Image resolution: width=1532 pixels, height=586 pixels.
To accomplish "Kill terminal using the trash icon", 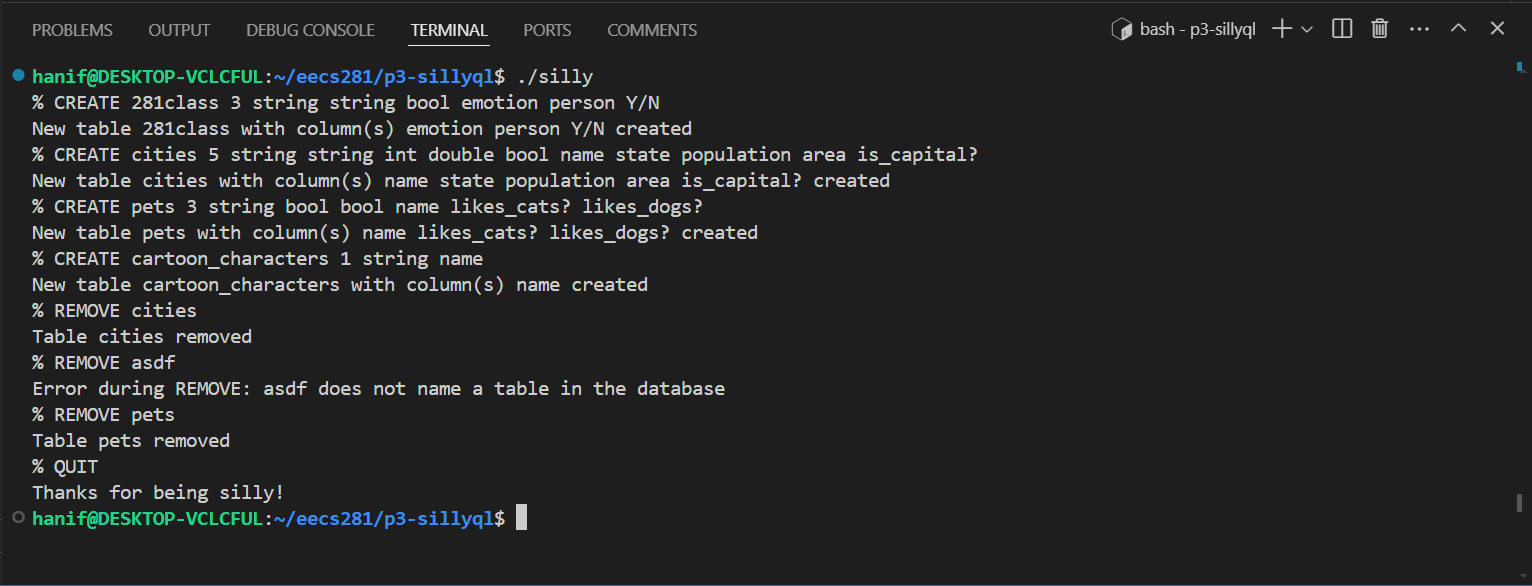I will [1380, 29].
